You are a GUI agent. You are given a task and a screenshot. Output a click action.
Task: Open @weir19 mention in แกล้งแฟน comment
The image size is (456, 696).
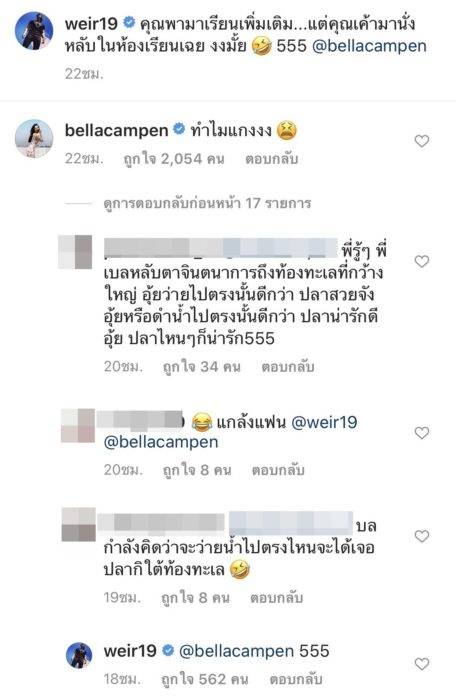(324, 422)
